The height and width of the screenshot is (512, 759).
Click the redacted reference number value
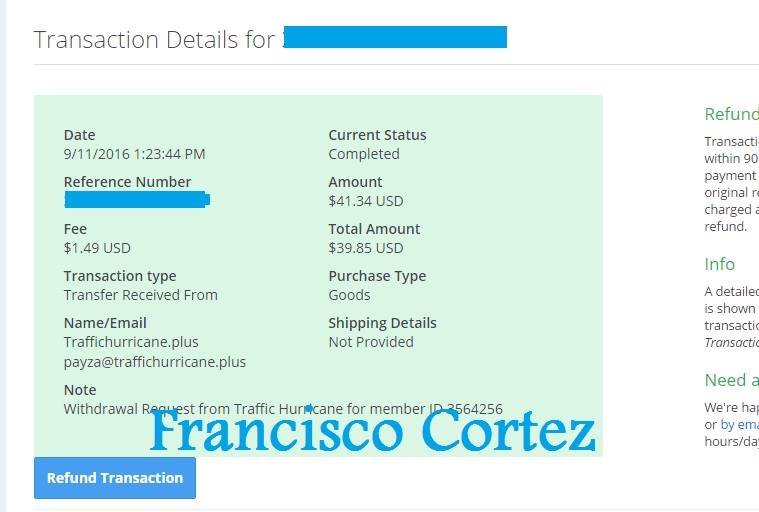click(136, 200)
